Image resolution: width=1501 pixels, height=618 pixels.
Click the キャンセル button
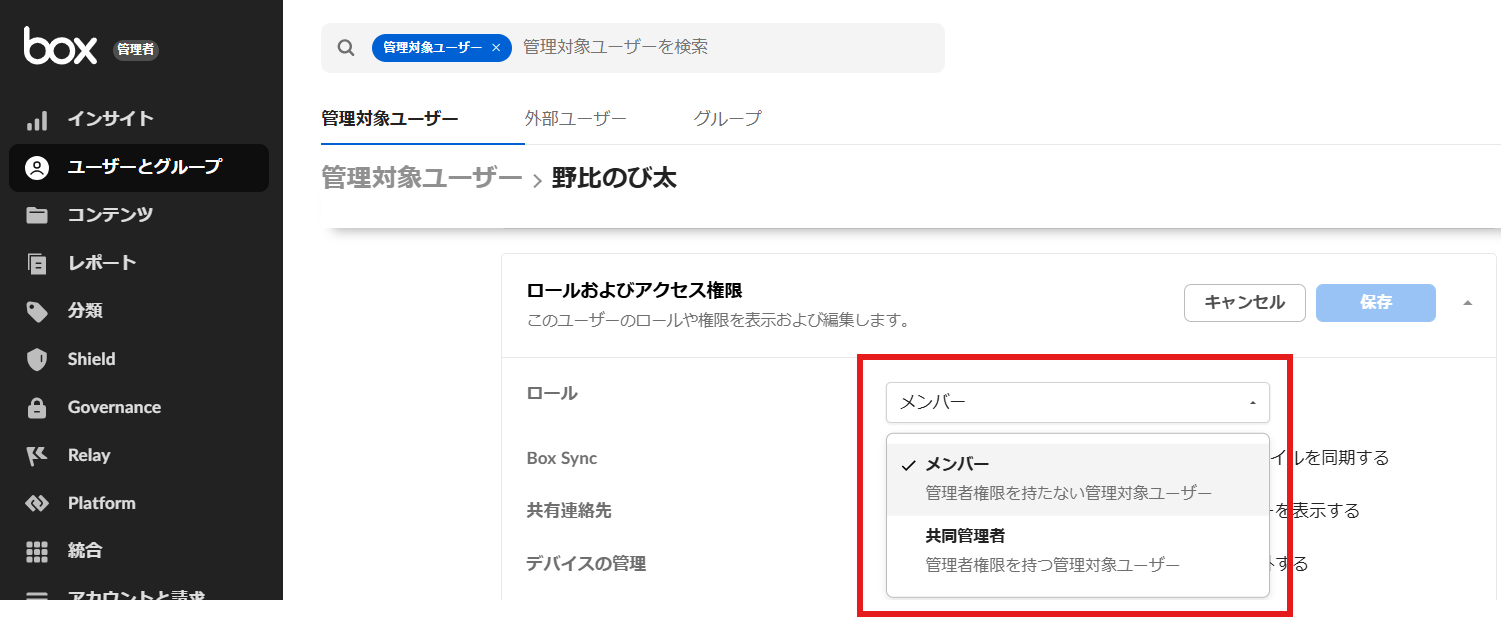pos(1245,303)
